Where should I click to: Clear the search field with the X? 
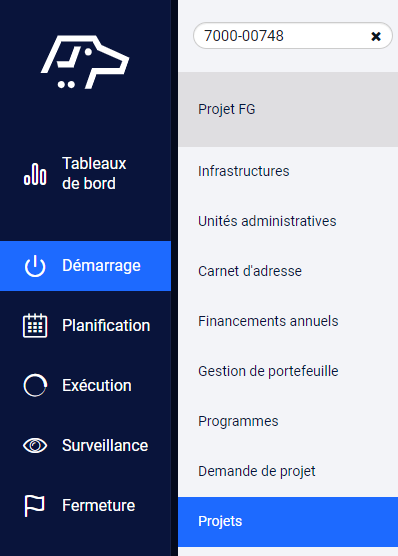(x=376, y=36)
